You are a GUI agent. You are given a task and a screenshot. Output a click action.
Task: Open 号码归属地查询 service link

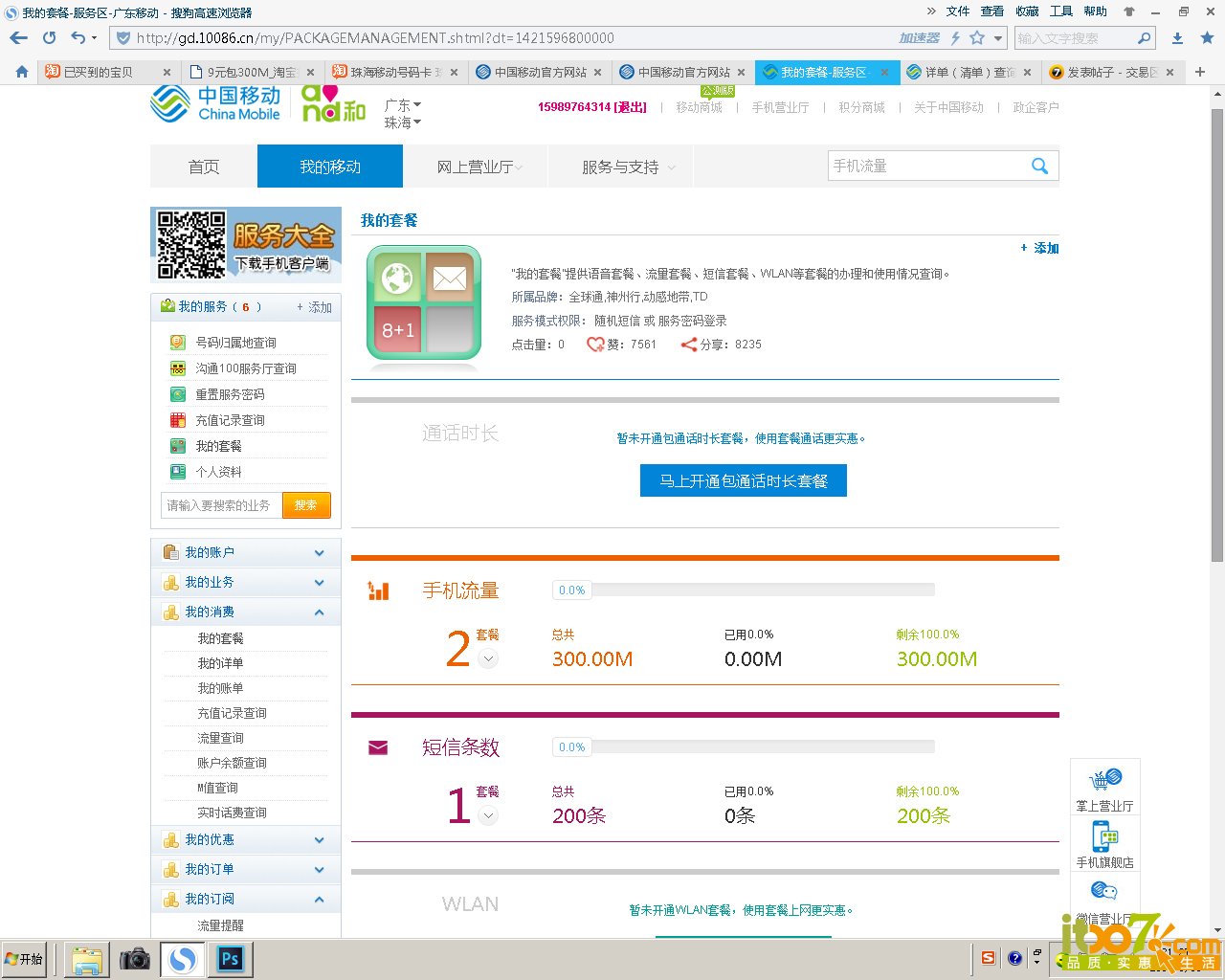pyautogui.click(x=236, y=343)
